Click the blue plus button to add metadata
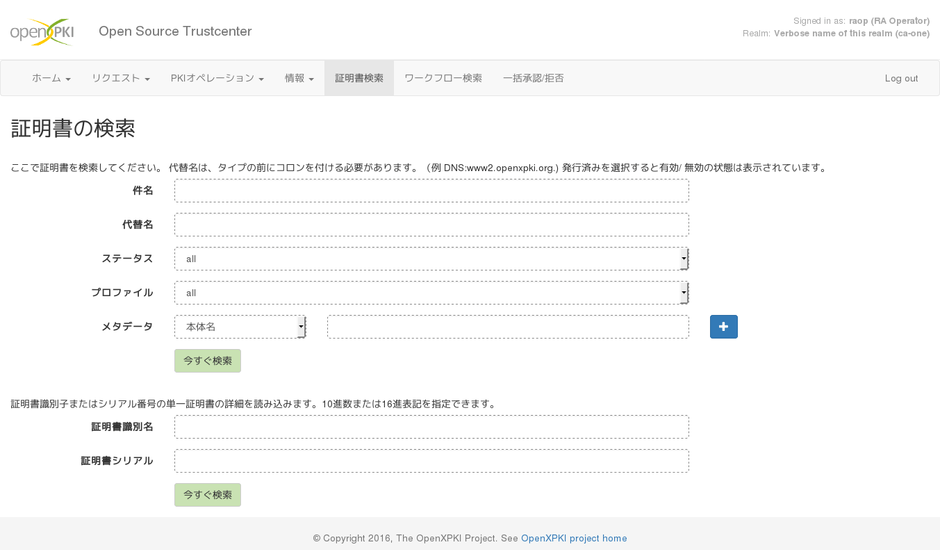The height and width of the screenshot is (550, 940). coord(723,327)
